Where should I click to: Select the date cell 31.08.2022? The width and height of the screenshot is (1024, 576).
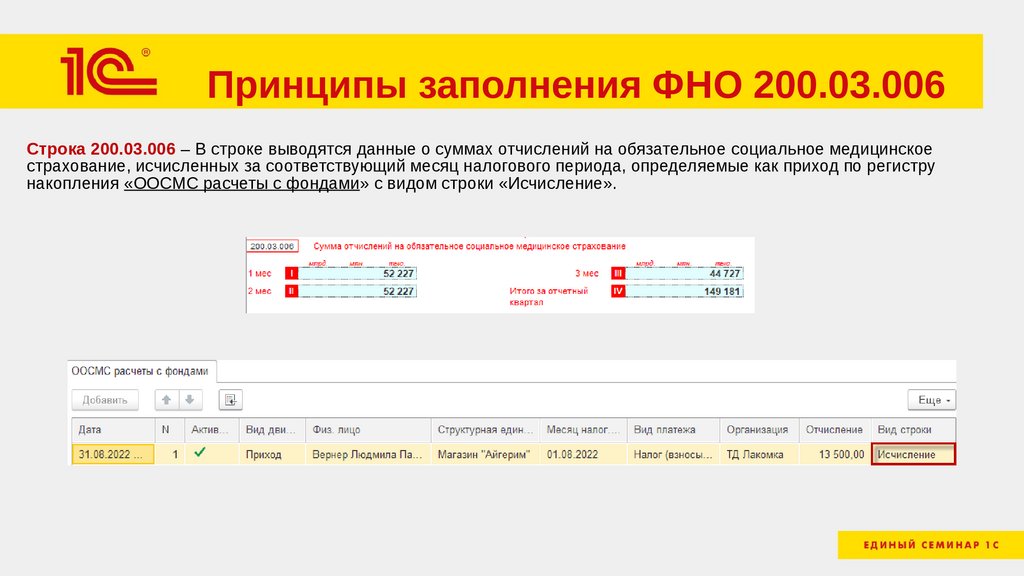coord(113,454)
